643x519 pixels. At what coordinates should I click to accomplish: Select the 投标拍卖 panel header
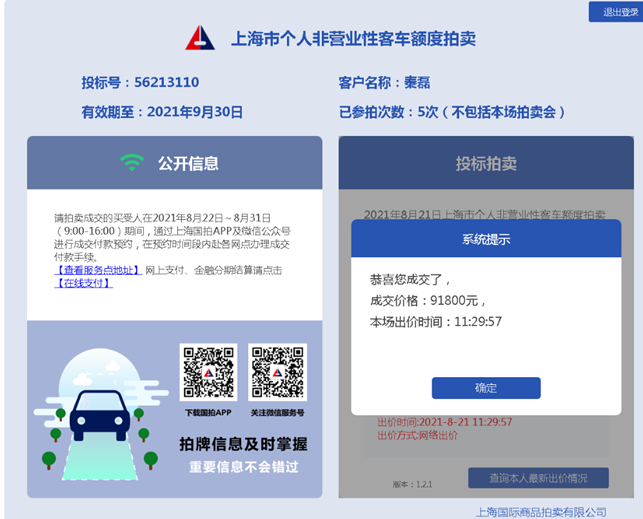pyautogui.click(x=486, y=163)
